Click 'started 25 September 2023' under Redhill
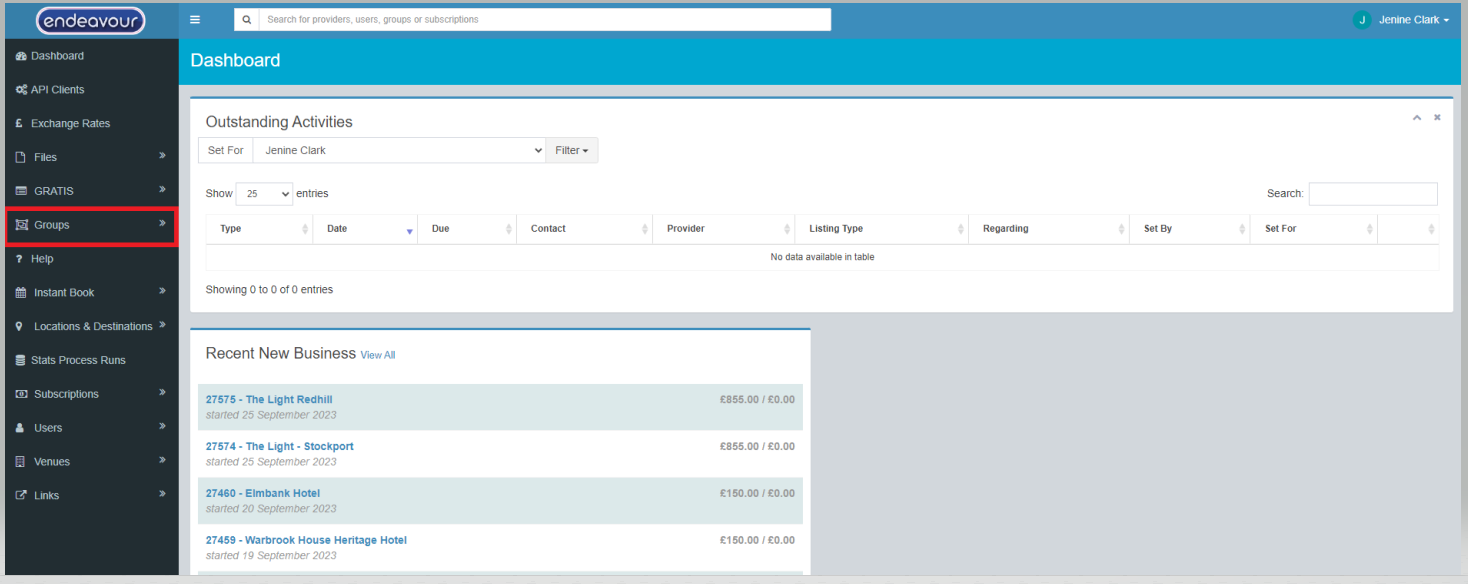 click(x=271, y=415)
